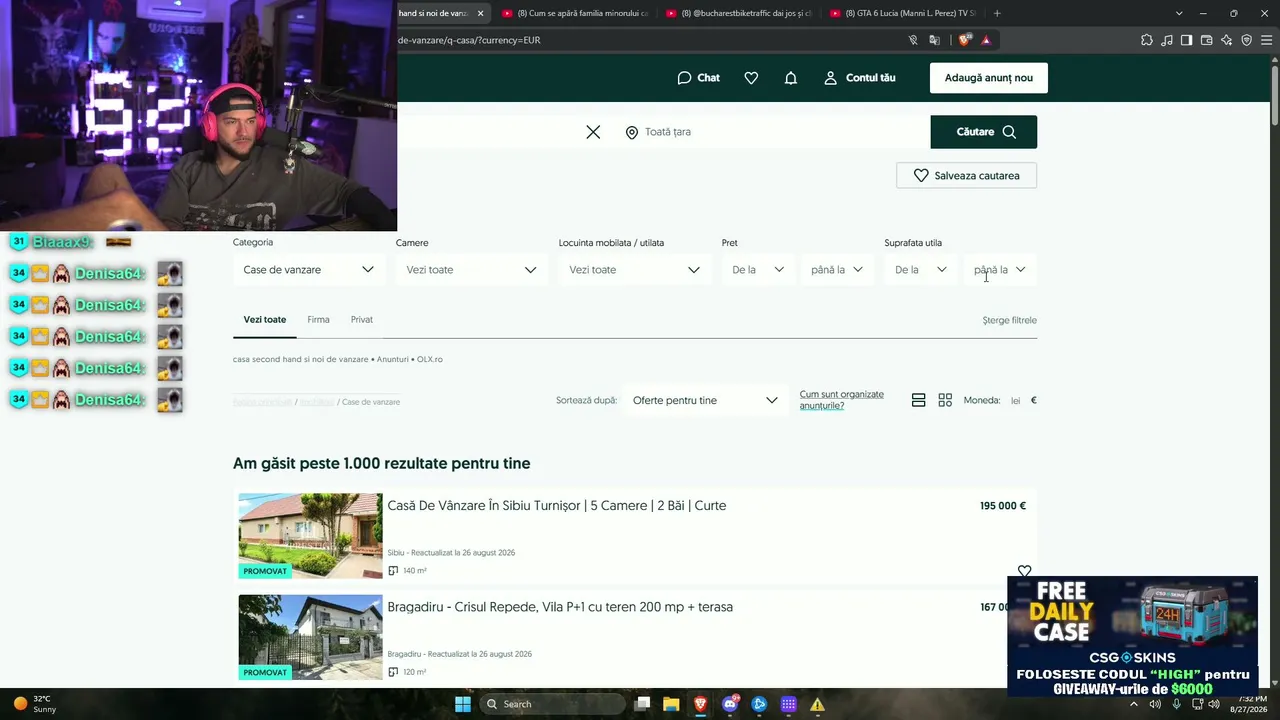
Task: Open Contul tău account menu
Action: [859, 78]
